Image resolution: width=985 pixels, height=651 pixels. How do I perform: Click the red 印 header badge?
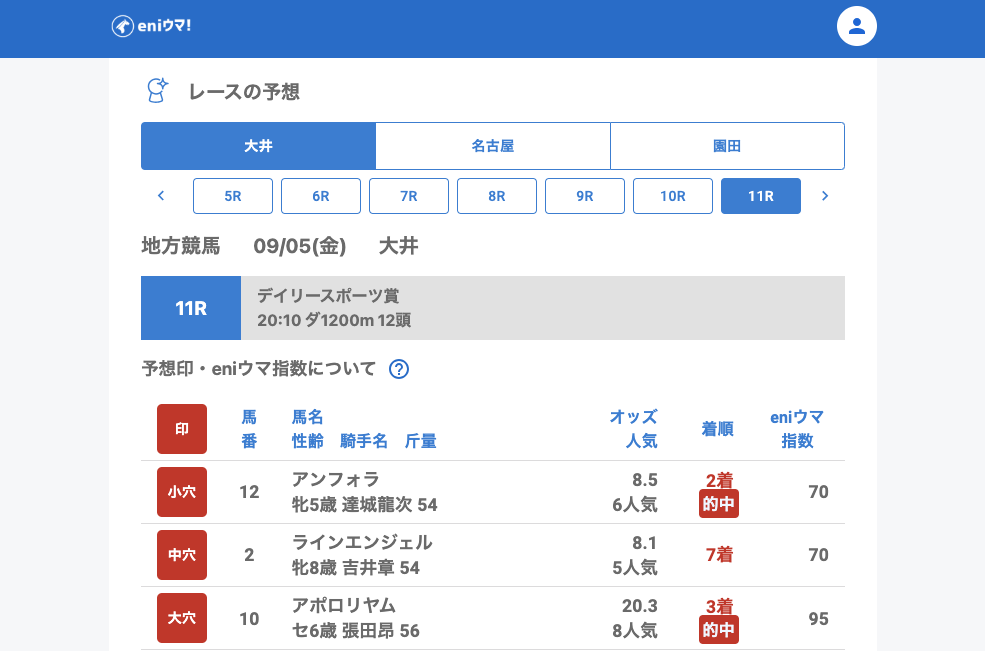pos(182,429)
